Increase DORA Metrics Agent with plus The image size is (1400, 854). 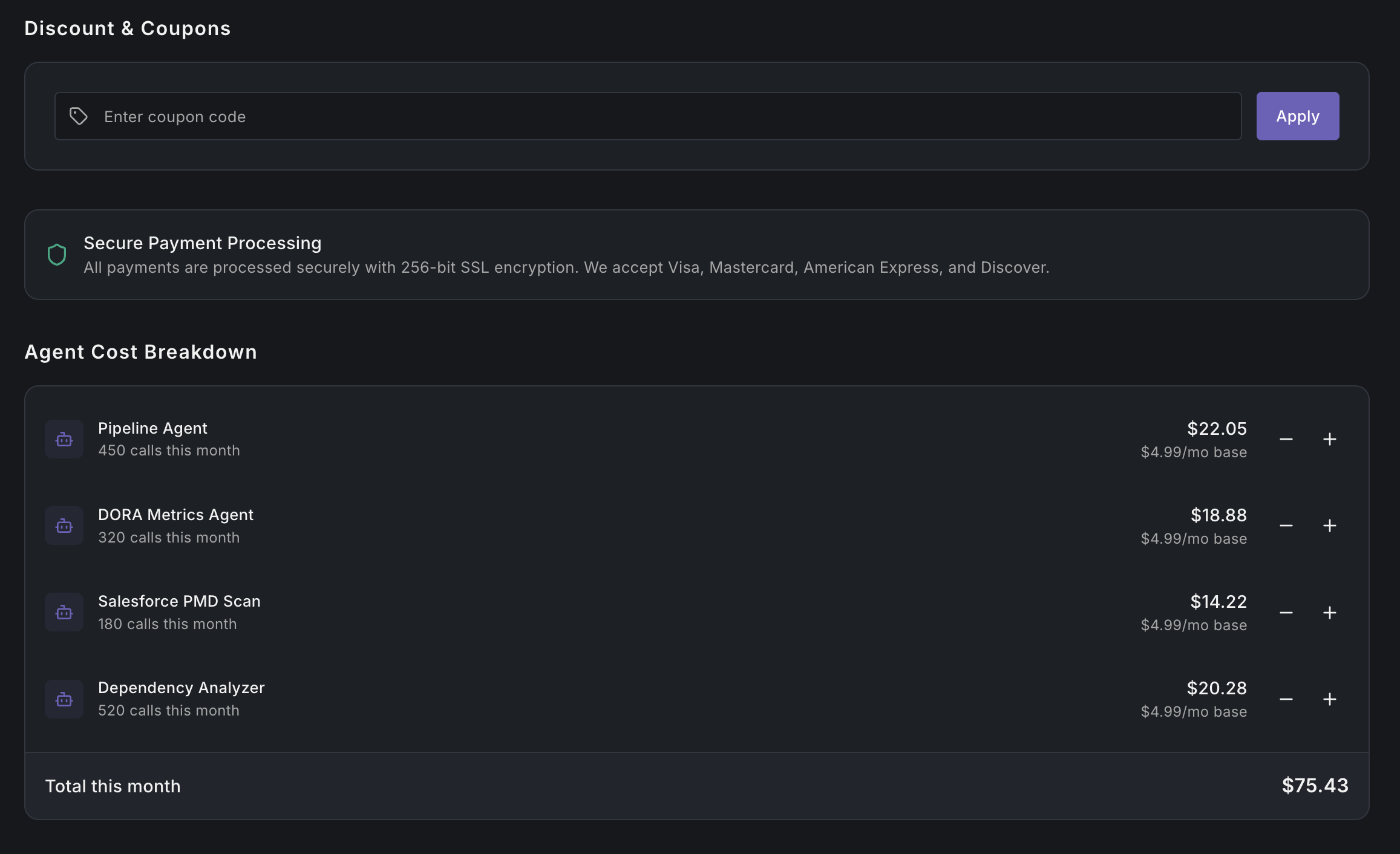coord(1329,526)
